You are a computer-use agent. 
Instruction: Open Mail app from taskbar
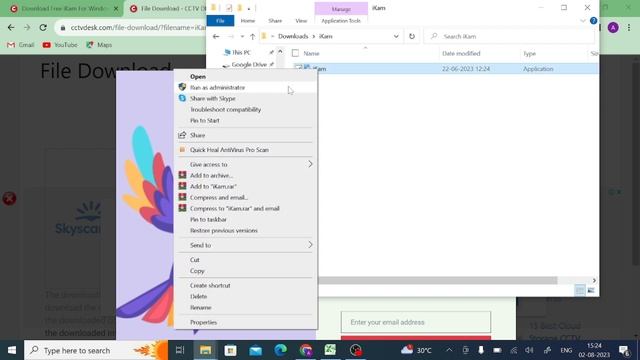(256, 350)
